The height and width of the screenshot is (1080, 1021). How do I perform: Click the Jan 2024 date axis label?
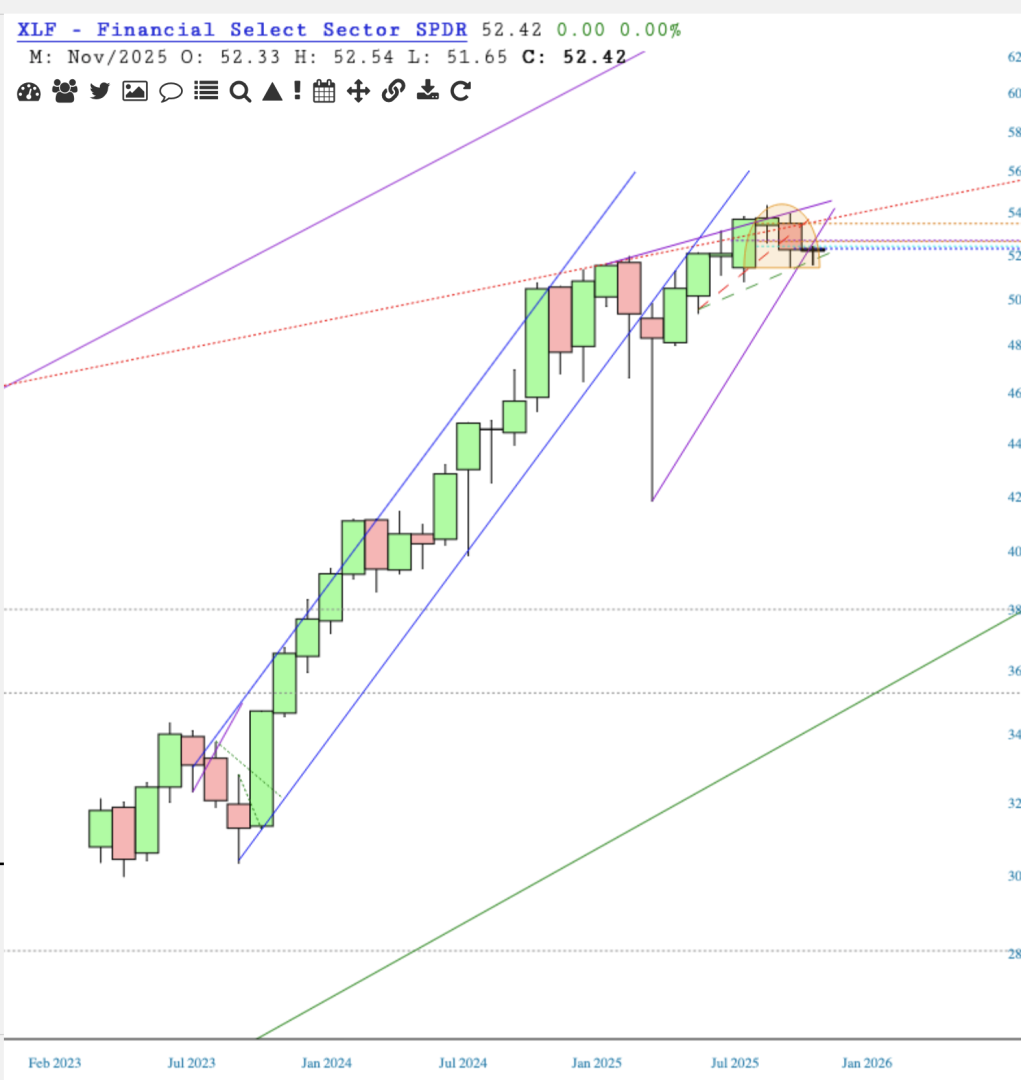327,1063
